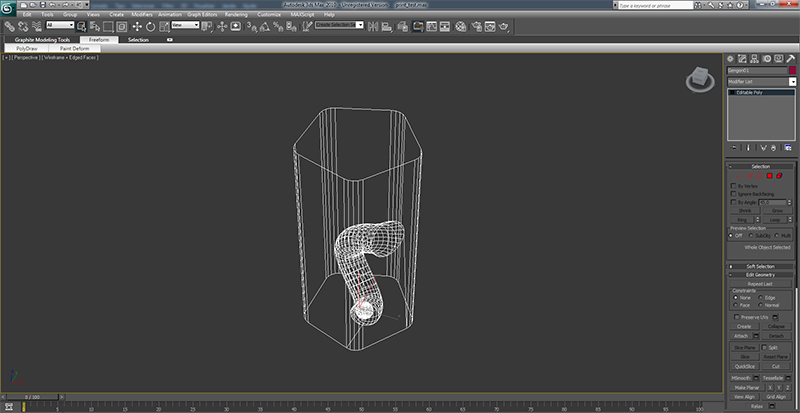Click Bind to Space Warp tool
Screen dimensions: 800x413
(x=37, y=27)
